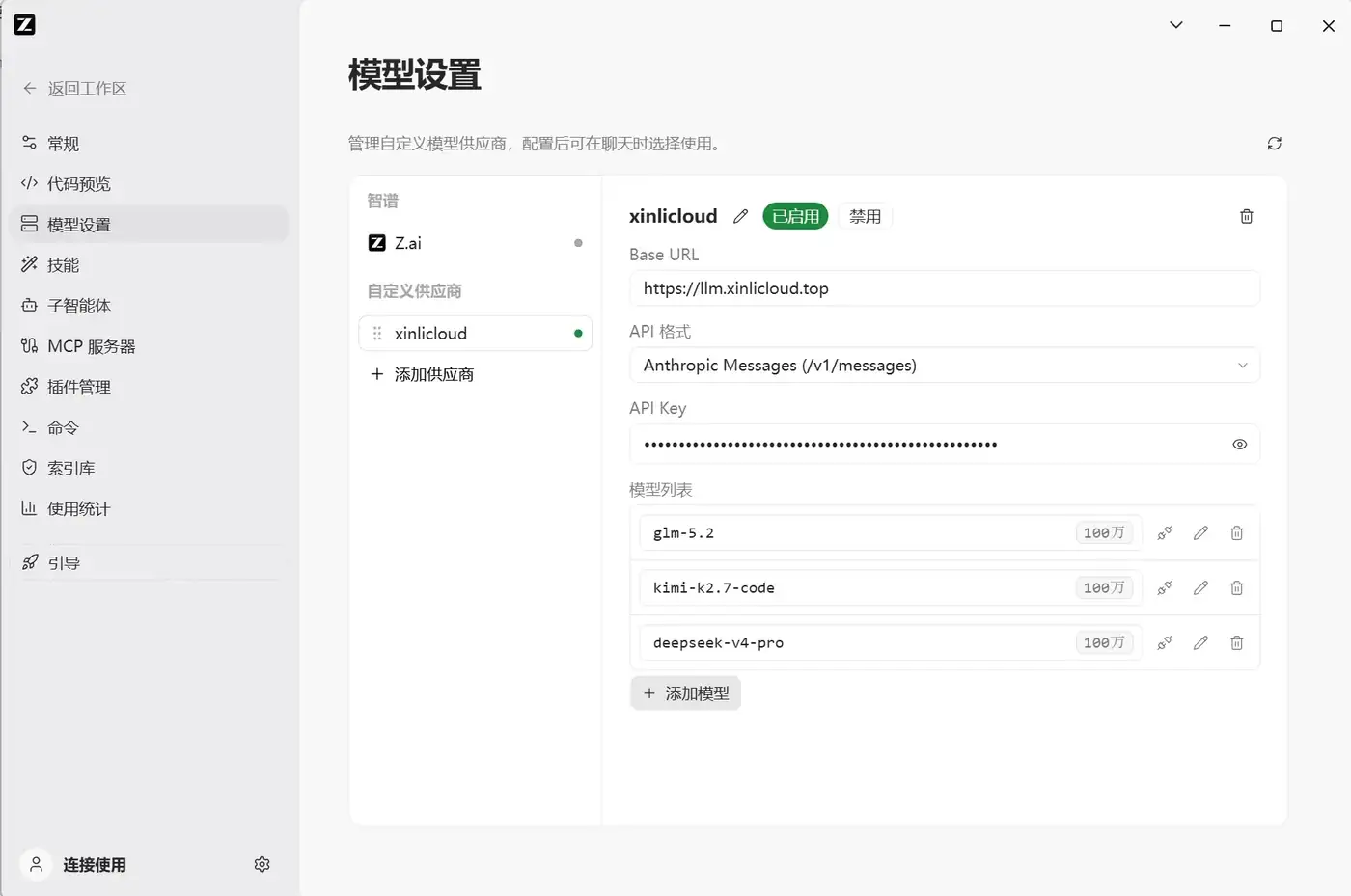Click the 100万 badge on kimi-k2.7-code
This screenshot has height=896, width=1351.
tap(1104, 588)
